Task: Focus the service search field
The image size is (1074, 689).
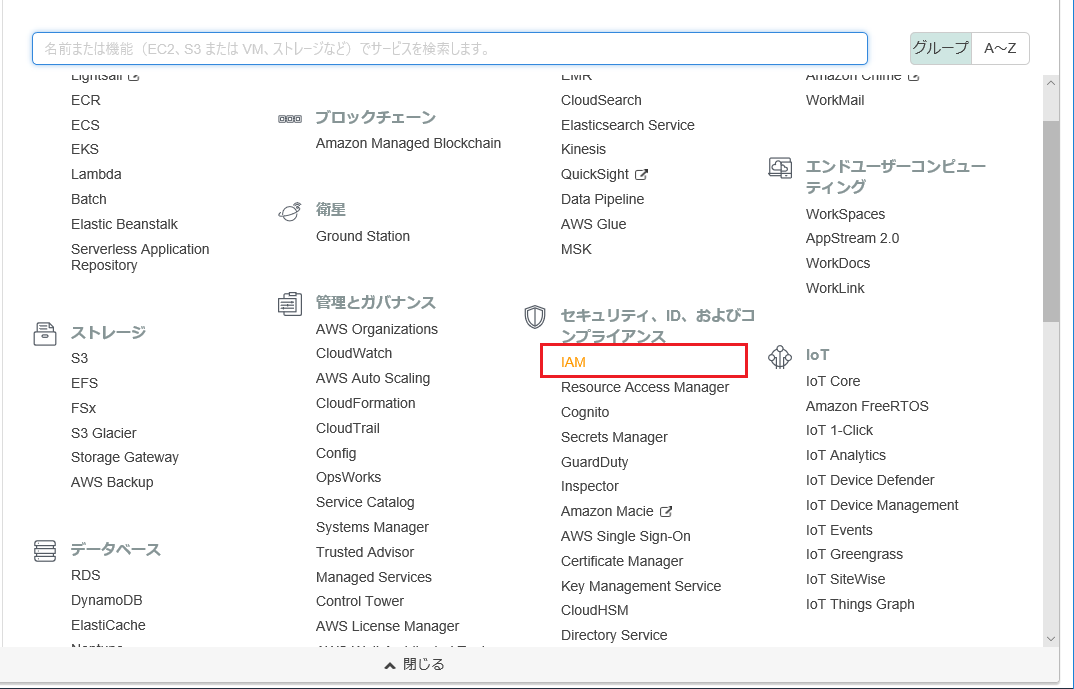Action: click(x=450, y=49)
